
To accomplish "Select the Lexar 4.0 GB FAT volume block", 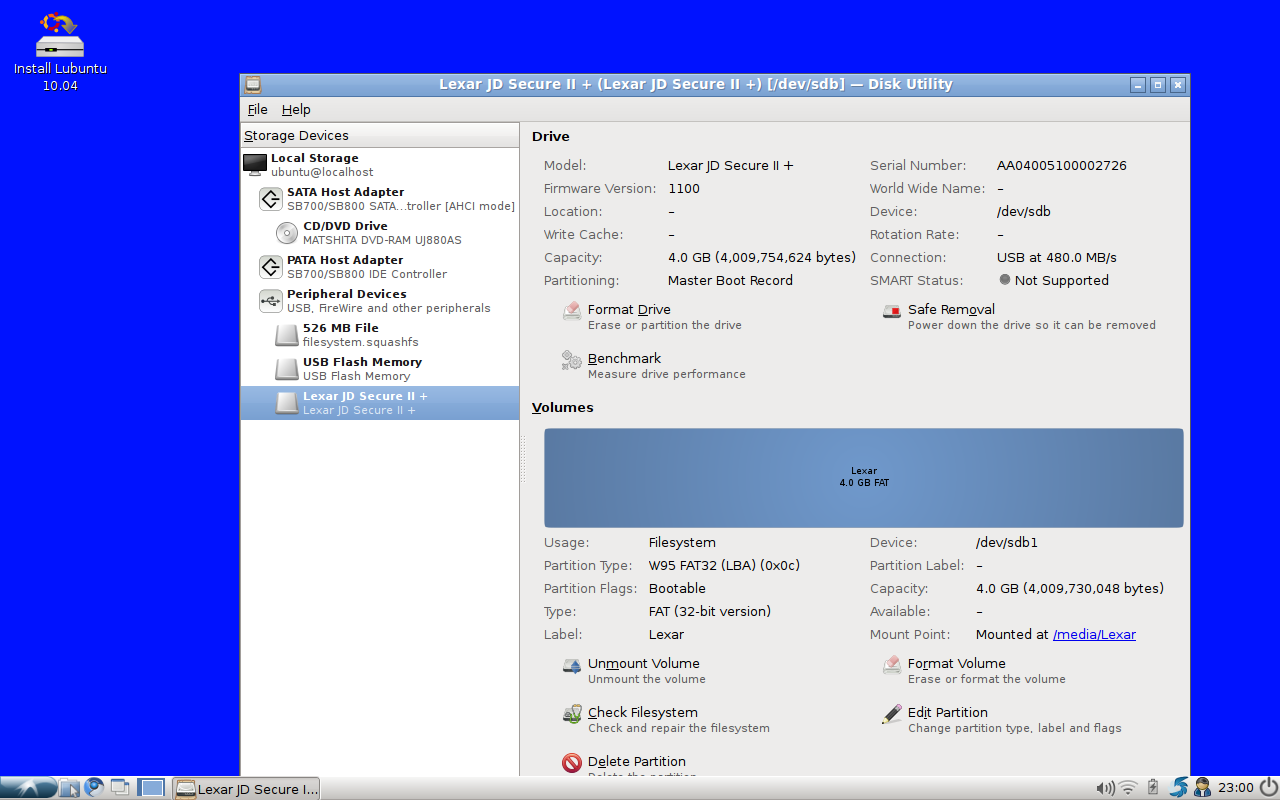I will [864, 478].
